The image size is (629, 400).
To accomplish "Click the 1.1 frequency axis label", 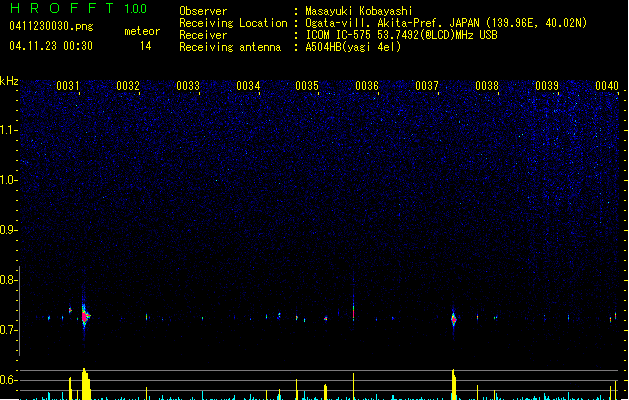I will [9, 130].
